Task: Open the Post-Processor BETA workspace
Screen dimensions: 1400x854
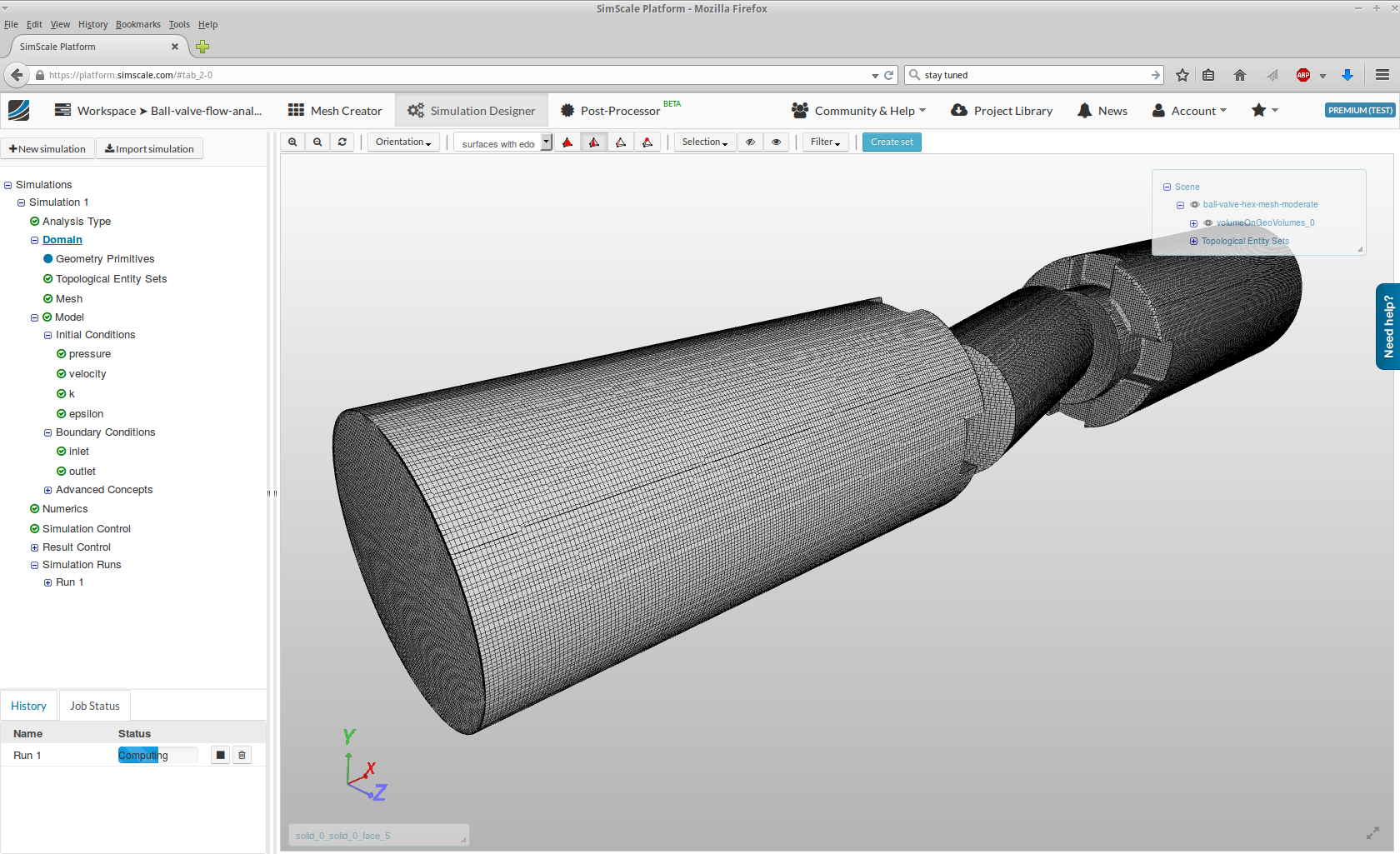Action: click(x=618, y=110)
